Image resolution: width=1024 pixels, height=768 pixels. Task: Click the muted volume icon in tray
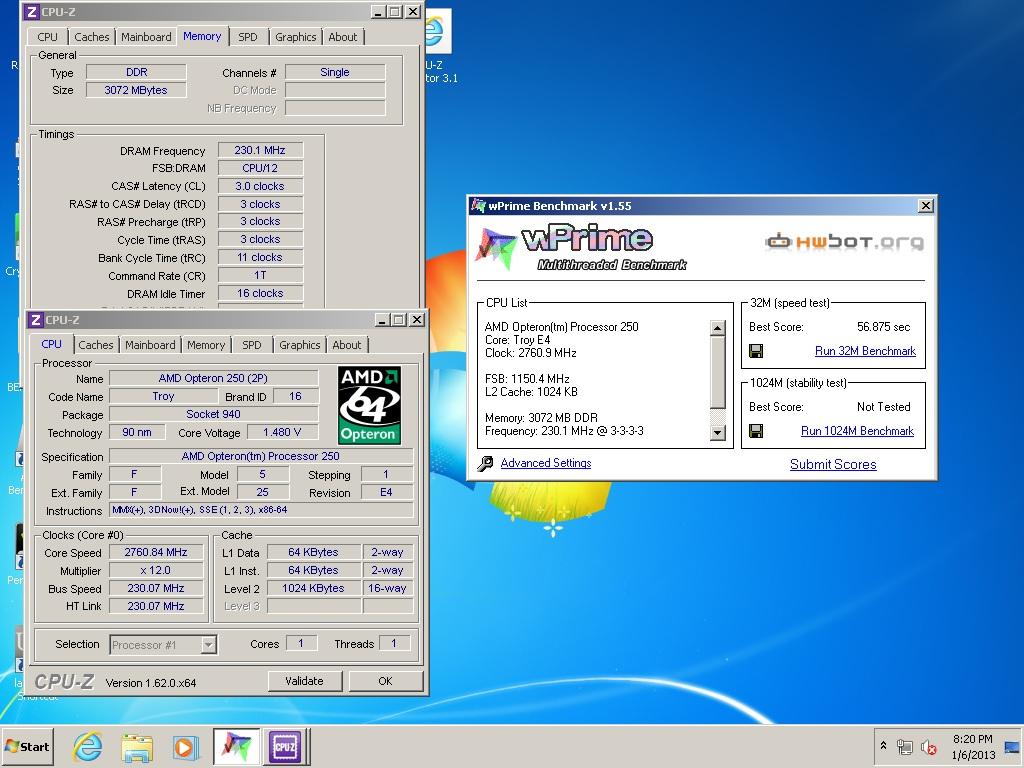[928, 746]
